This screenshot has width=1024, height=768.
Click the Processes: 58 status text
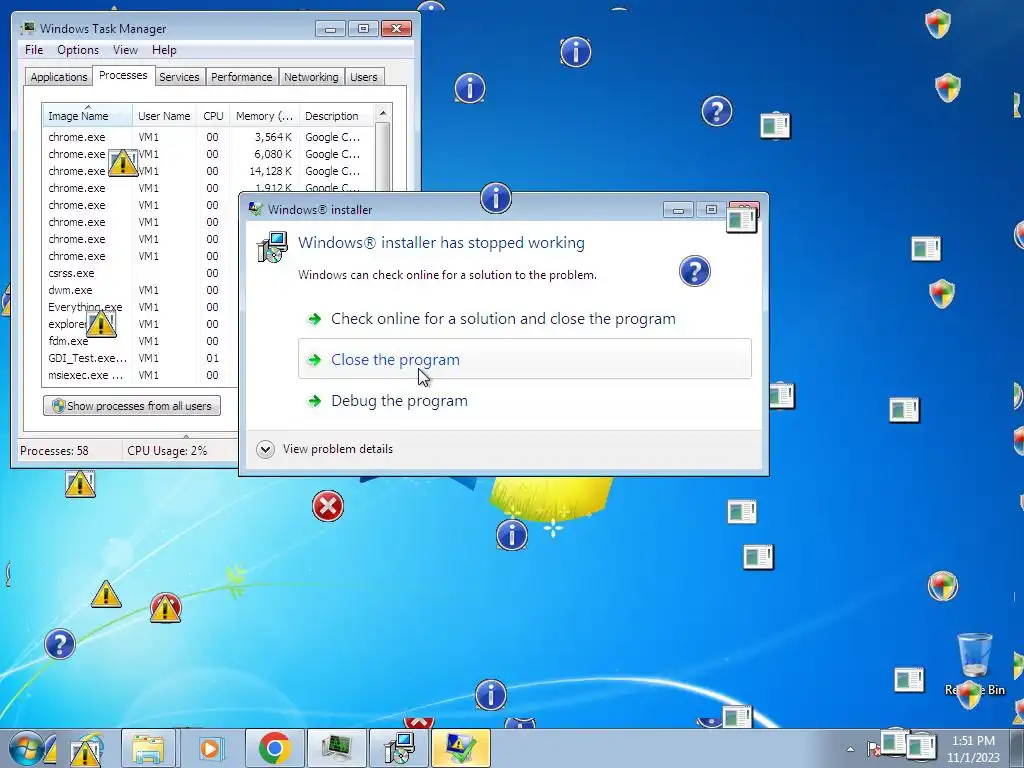(x=54, y=451)
